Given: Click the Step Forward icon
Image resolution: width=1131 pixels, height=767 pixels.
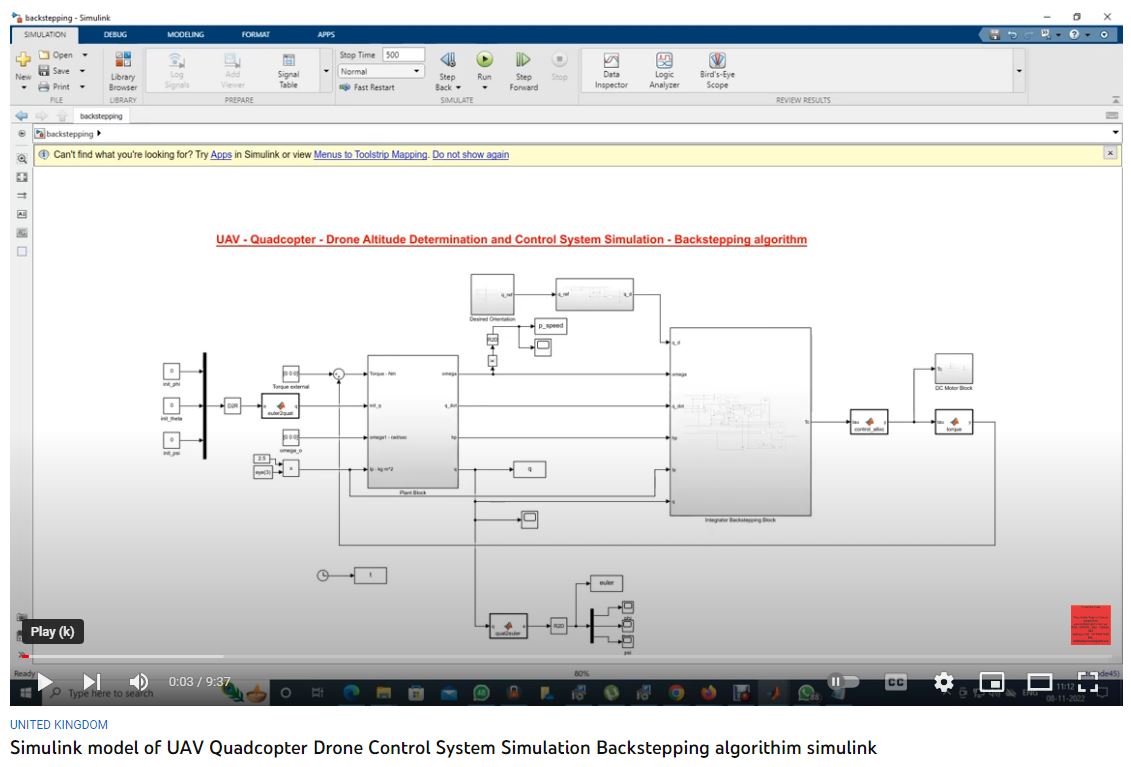Looking at the screenshot, I should tap(523, 61).
